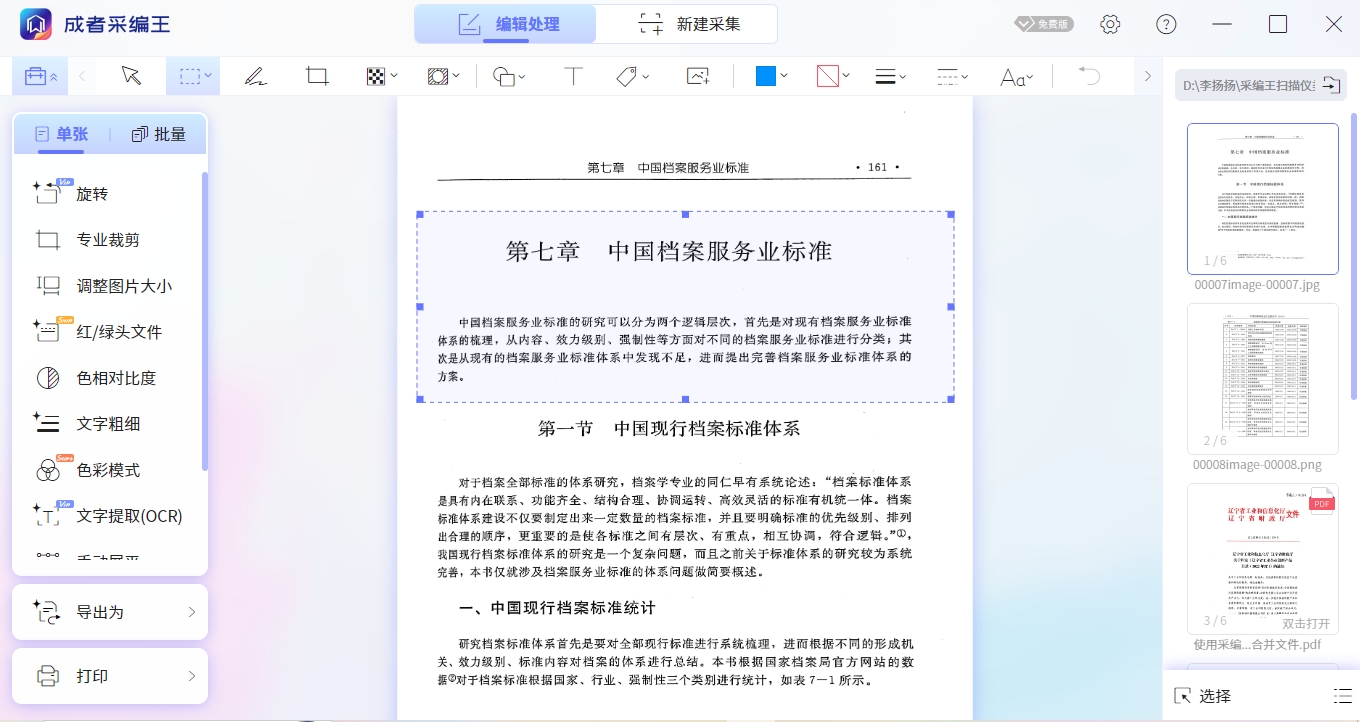Click the file name 00008image-00008.png
The width and height of the screenshot is (1360, 722).
click(1257, 465)
